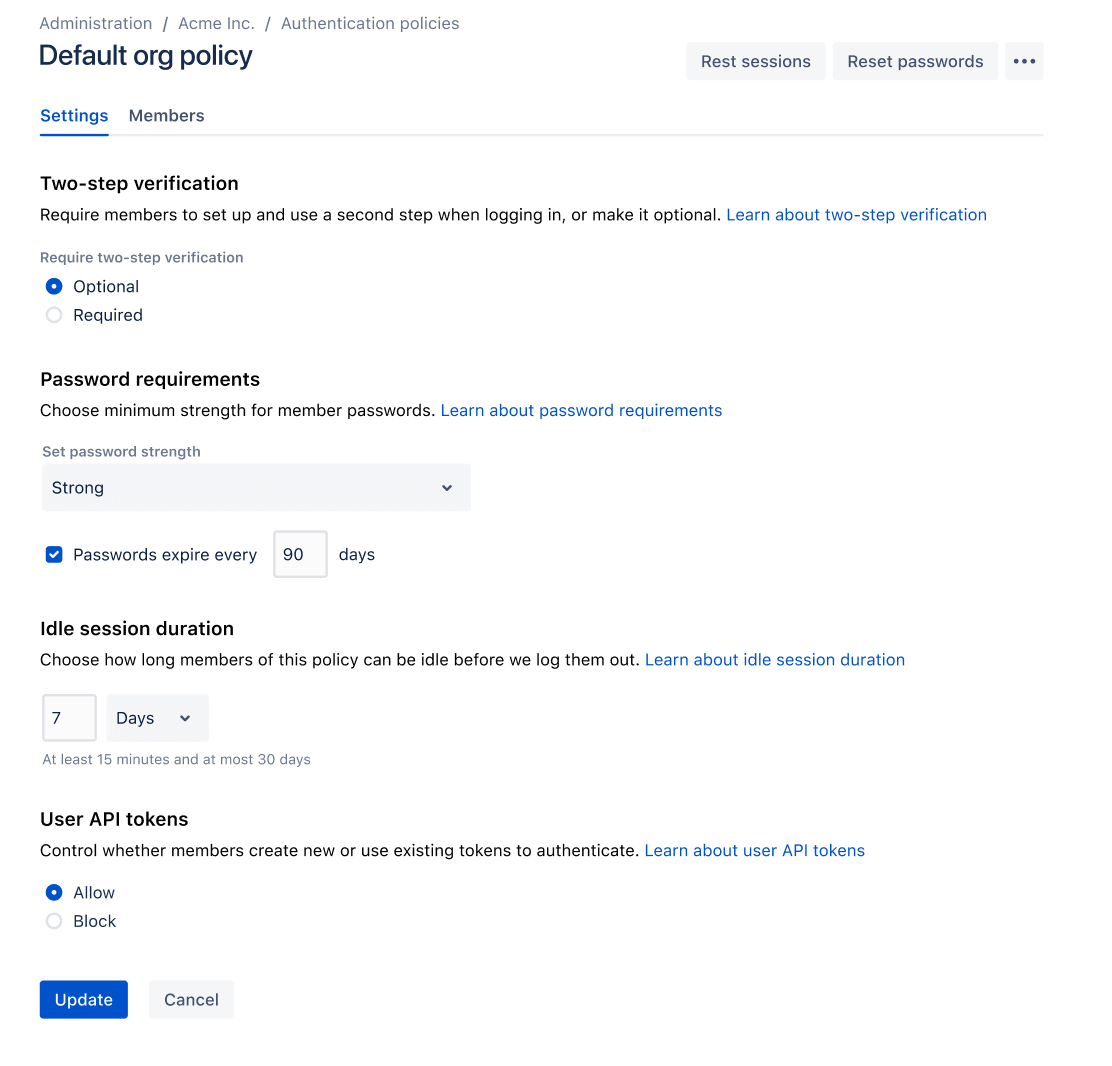Click the idle session duration input

(x=68, y=717)
